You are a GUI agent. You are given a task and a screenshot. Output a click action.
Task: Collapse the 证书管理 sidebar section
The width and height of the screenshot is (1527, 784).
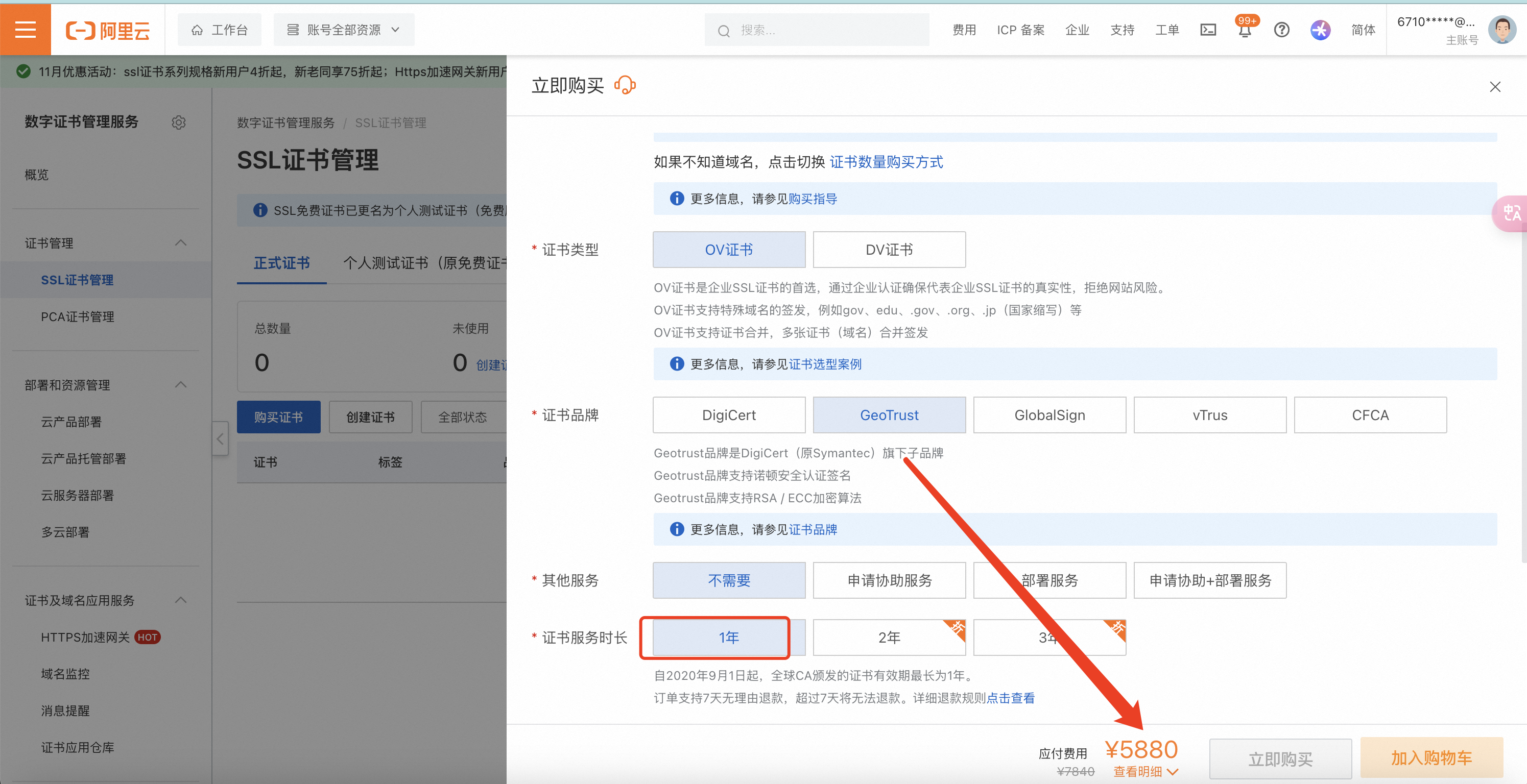pyautogui.click(x=181, y=243)
